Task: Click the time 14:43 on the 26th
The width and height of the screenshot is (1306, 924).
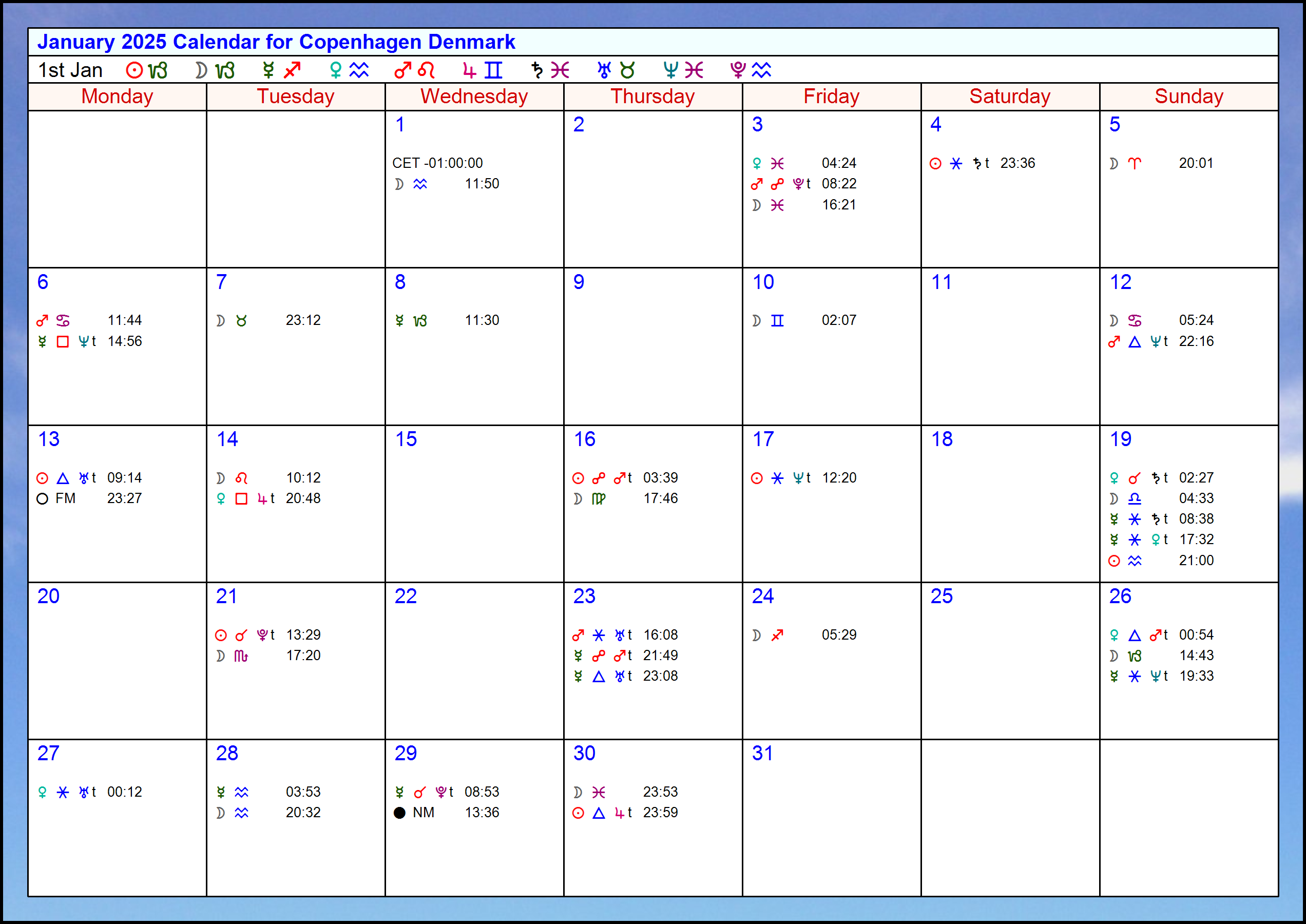Action: point(1196,656)
